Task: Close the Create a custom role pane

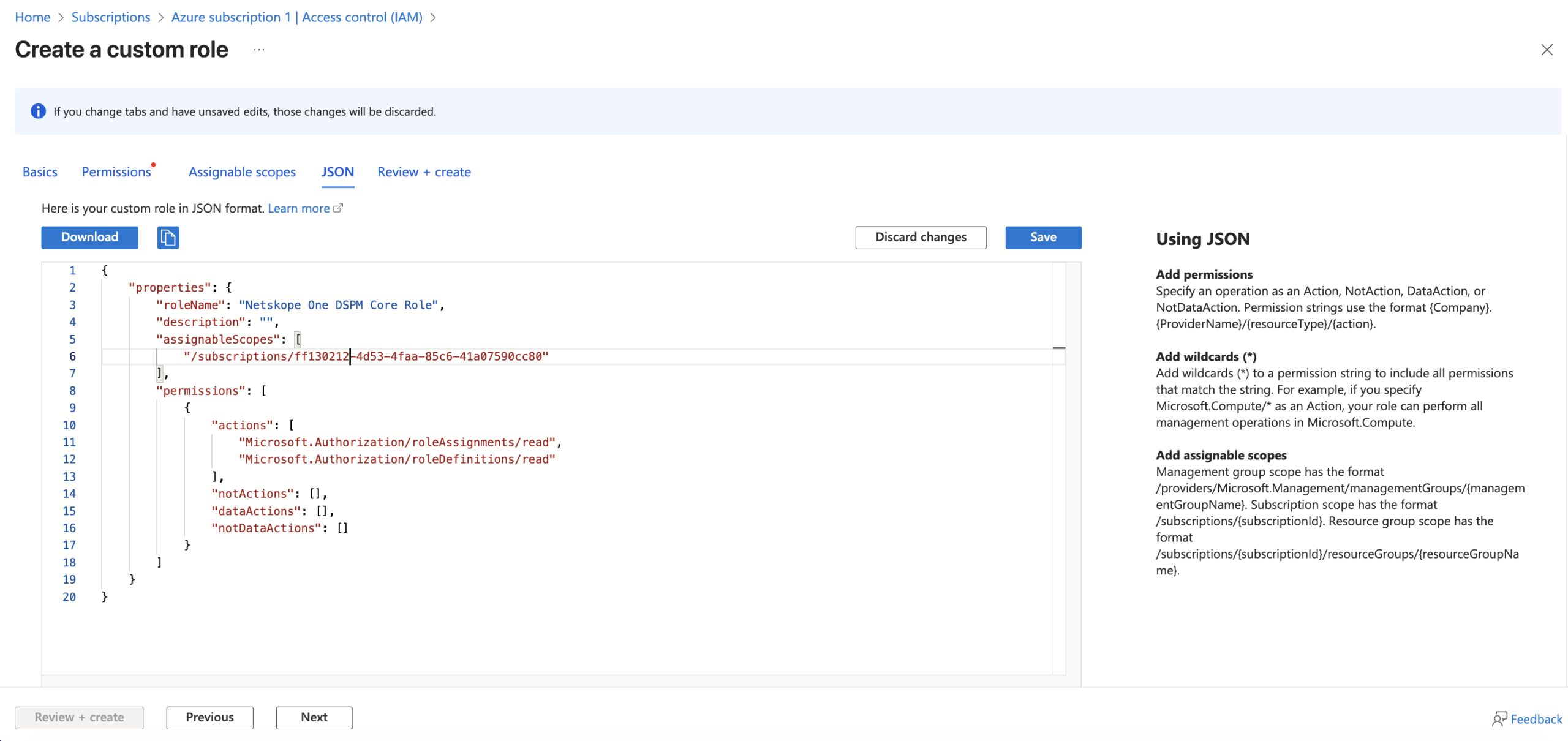Action: (1546, 50)
